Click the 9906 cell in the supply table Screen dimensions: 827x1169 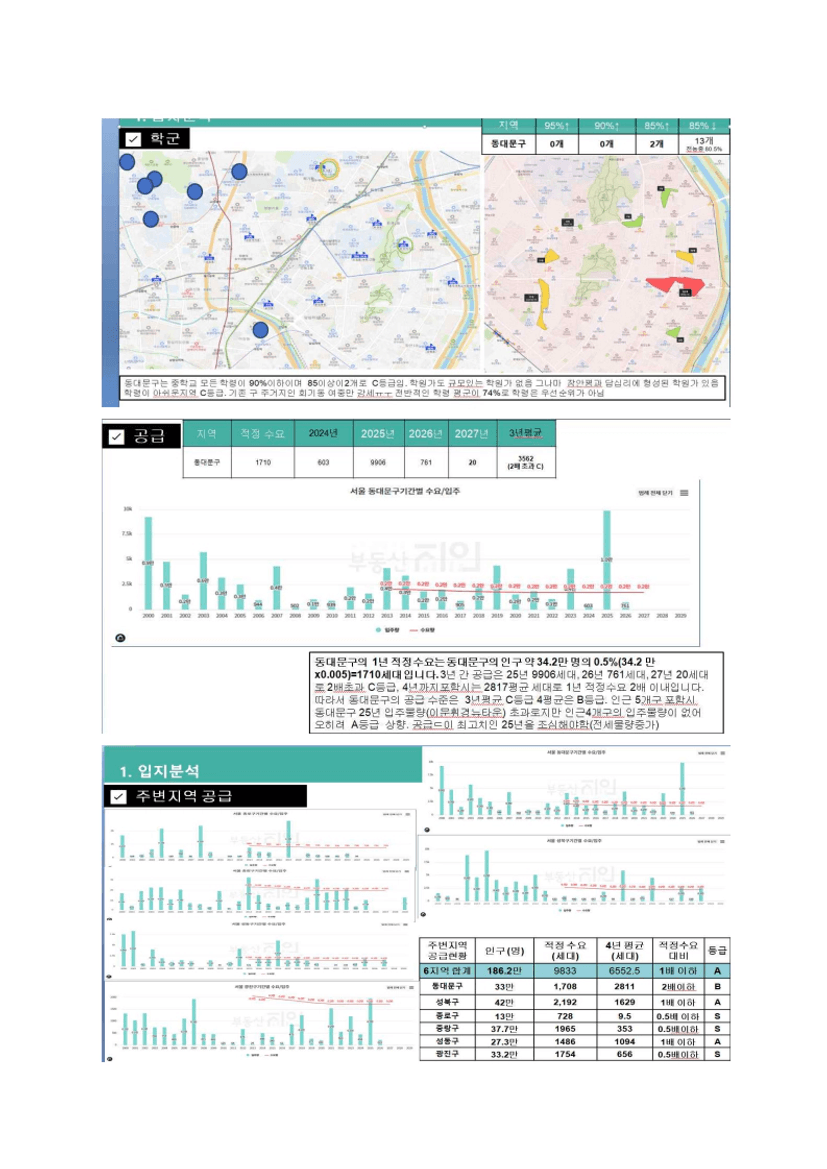[378, 462]
